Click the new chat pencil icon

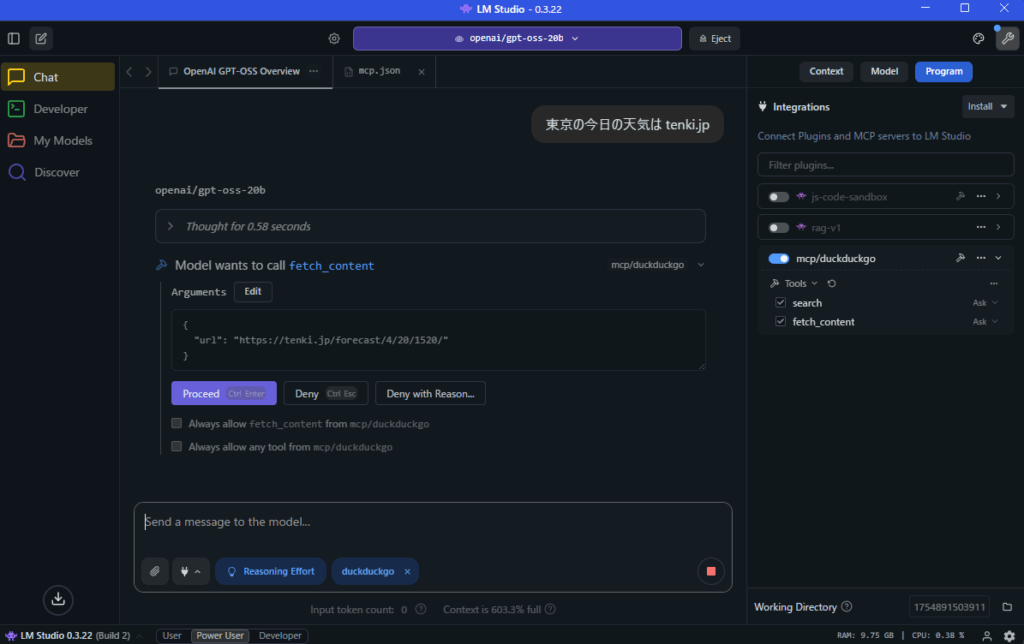click(x=41, y=39)
